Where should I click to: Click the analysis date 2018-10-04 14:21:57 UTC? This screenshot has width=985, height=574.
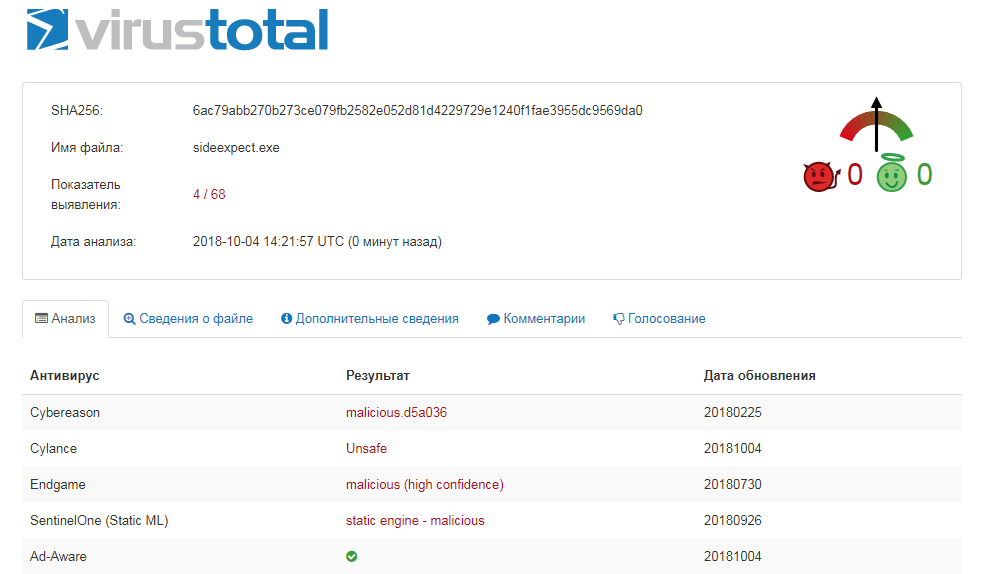(x=317, y=242)
